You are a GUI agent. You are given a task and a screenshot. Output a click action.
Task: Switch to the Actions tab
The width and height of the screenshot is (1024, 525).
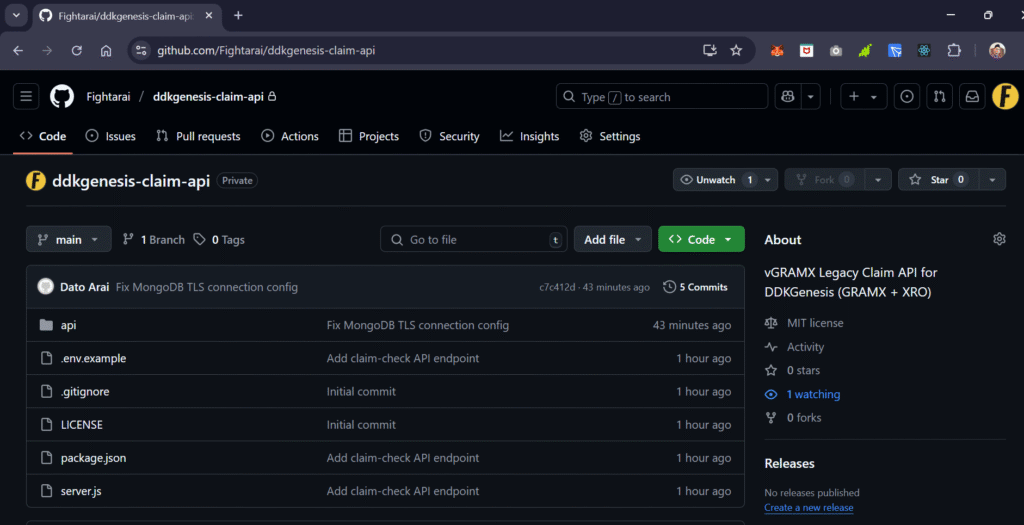(290, 136)
